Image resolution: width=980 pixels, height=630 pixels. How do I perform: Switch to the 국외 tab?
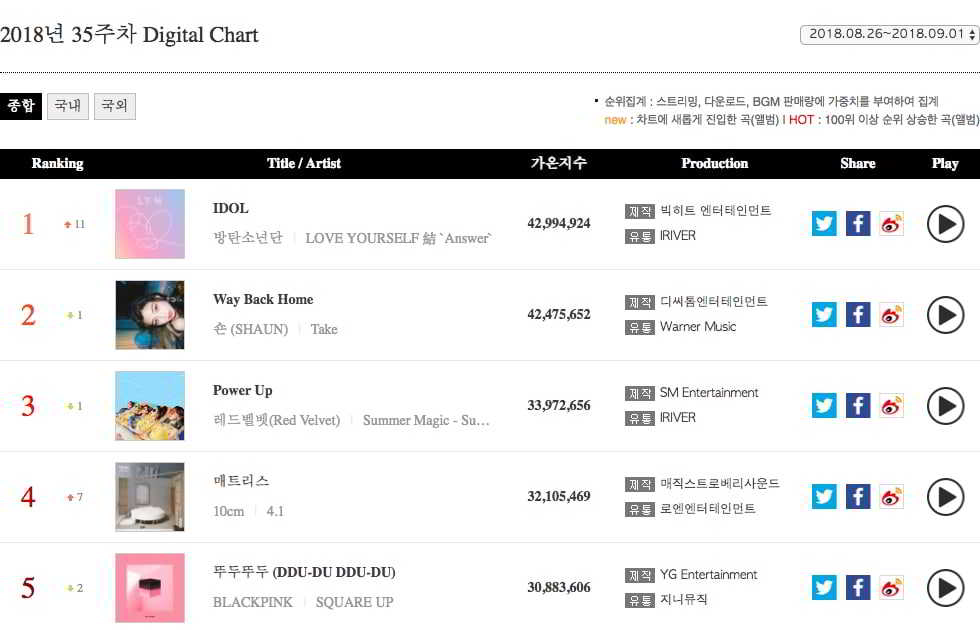point(115,106)
